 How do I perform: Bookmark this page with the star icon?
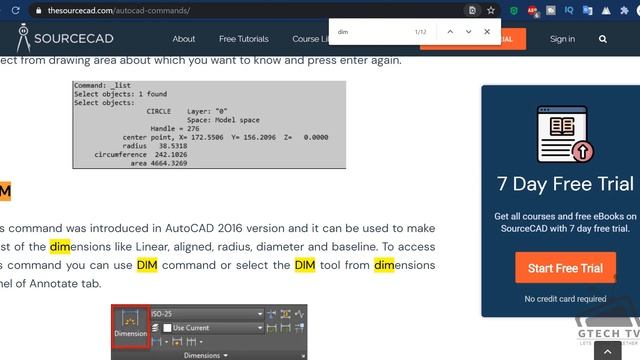point(491,11)
